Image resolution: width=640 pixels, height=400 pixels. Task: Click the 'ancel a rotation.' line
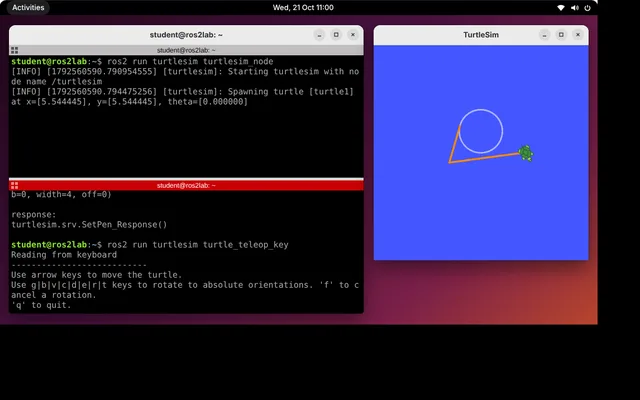[x=54, y=295]
